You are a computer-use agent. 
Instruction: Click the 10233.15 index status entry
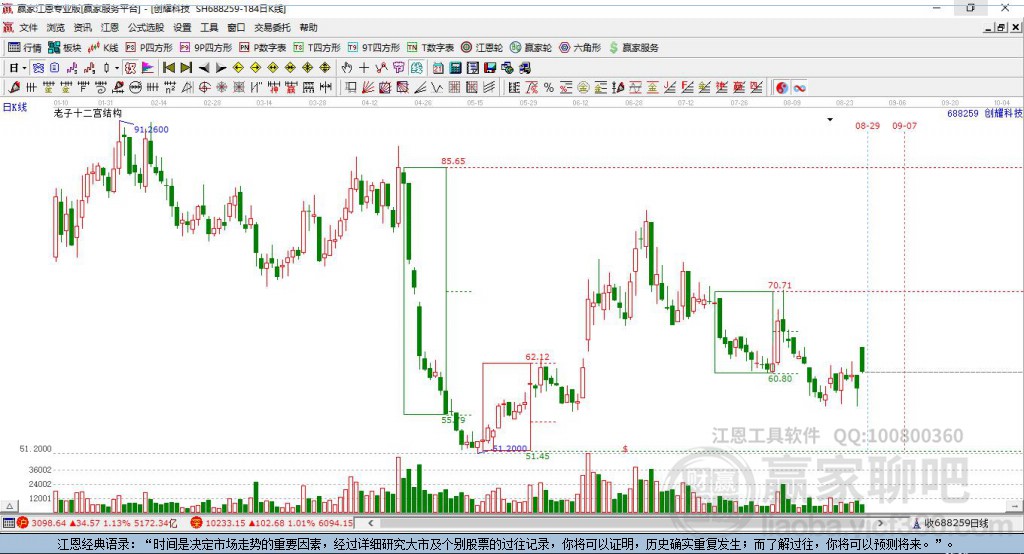(272, 523)
